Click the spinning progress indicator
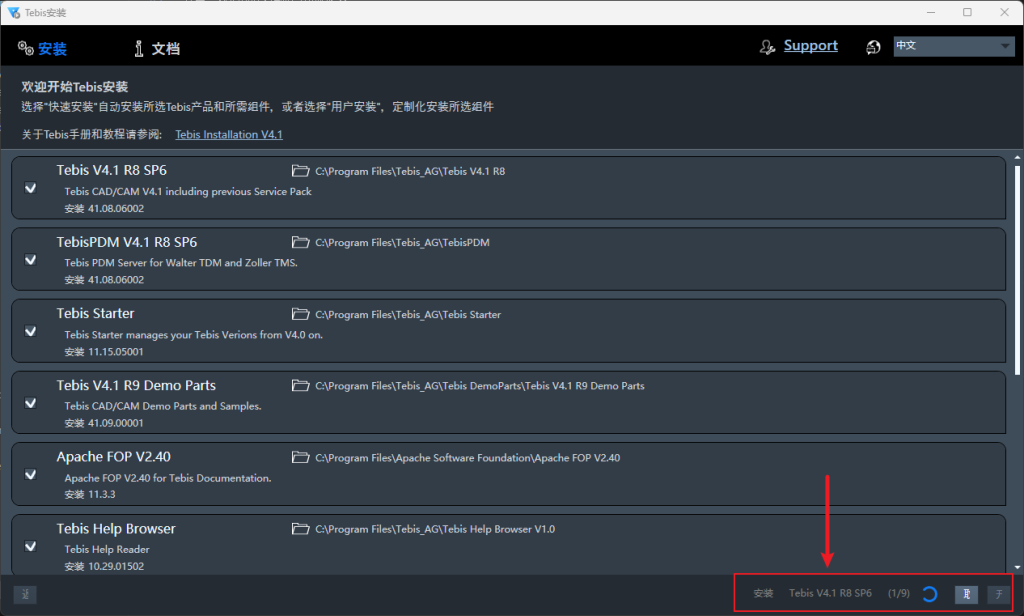Image resolution: width=1024 pixels, height=616 pixels. pyautogui.click(x=930, y=594)
